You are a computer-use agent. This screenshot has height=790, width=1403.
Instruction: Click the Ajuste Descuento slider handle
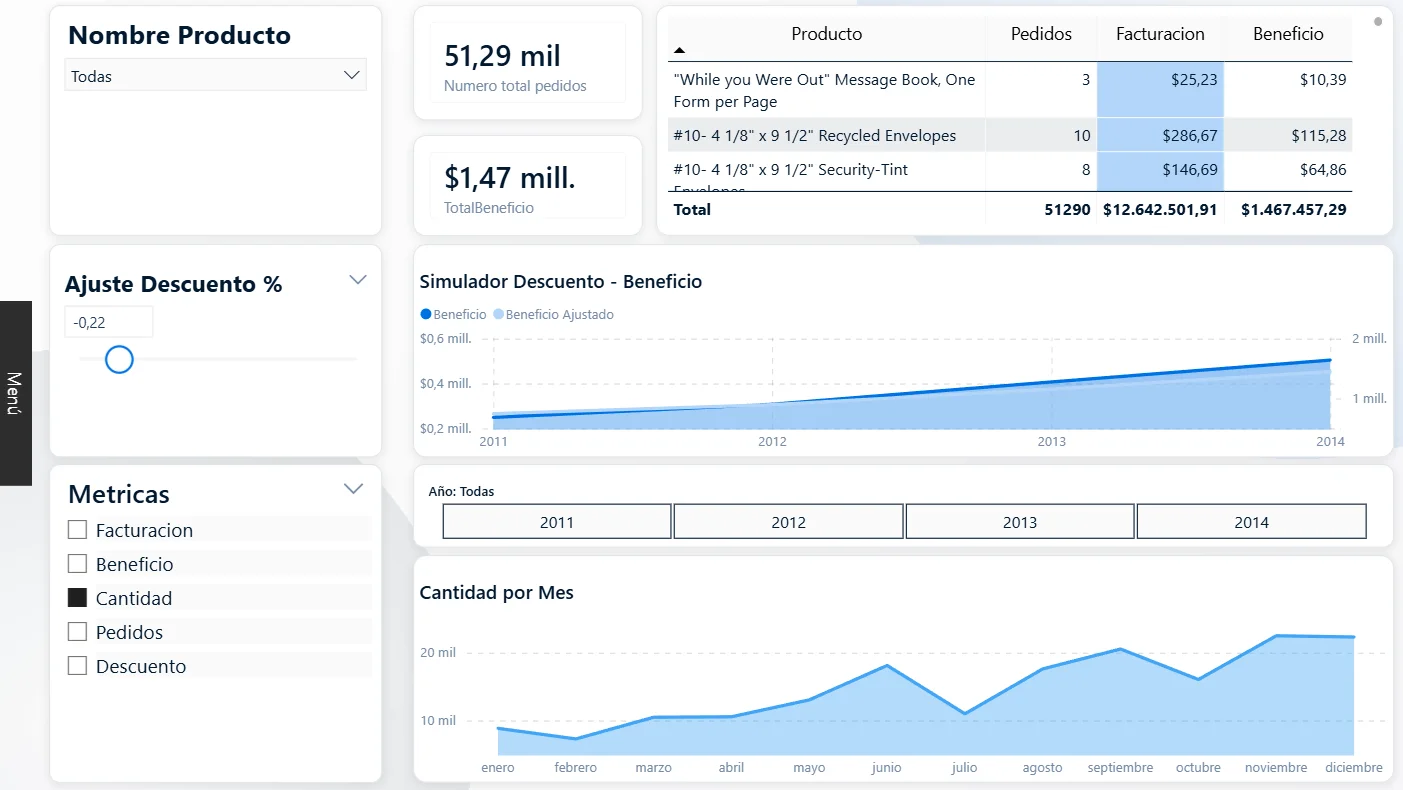[x=118, y=359]
